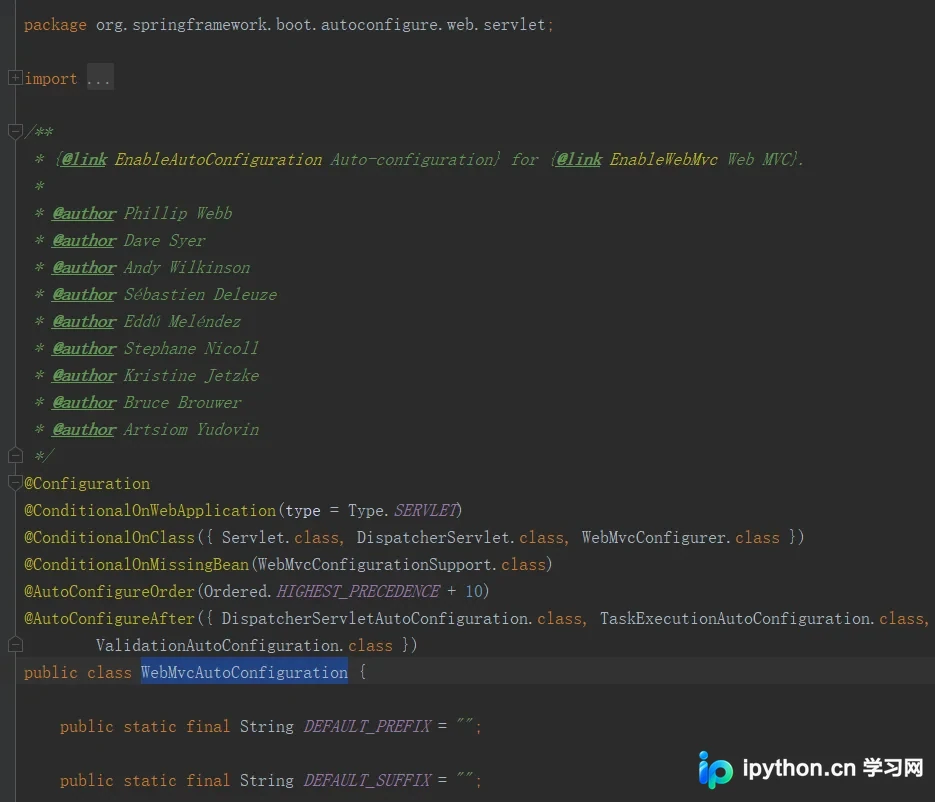
Task: Click DispatcherServlet in the @ConditionalOnClass line
Action: pyautogui.click(x=433, y=537)
